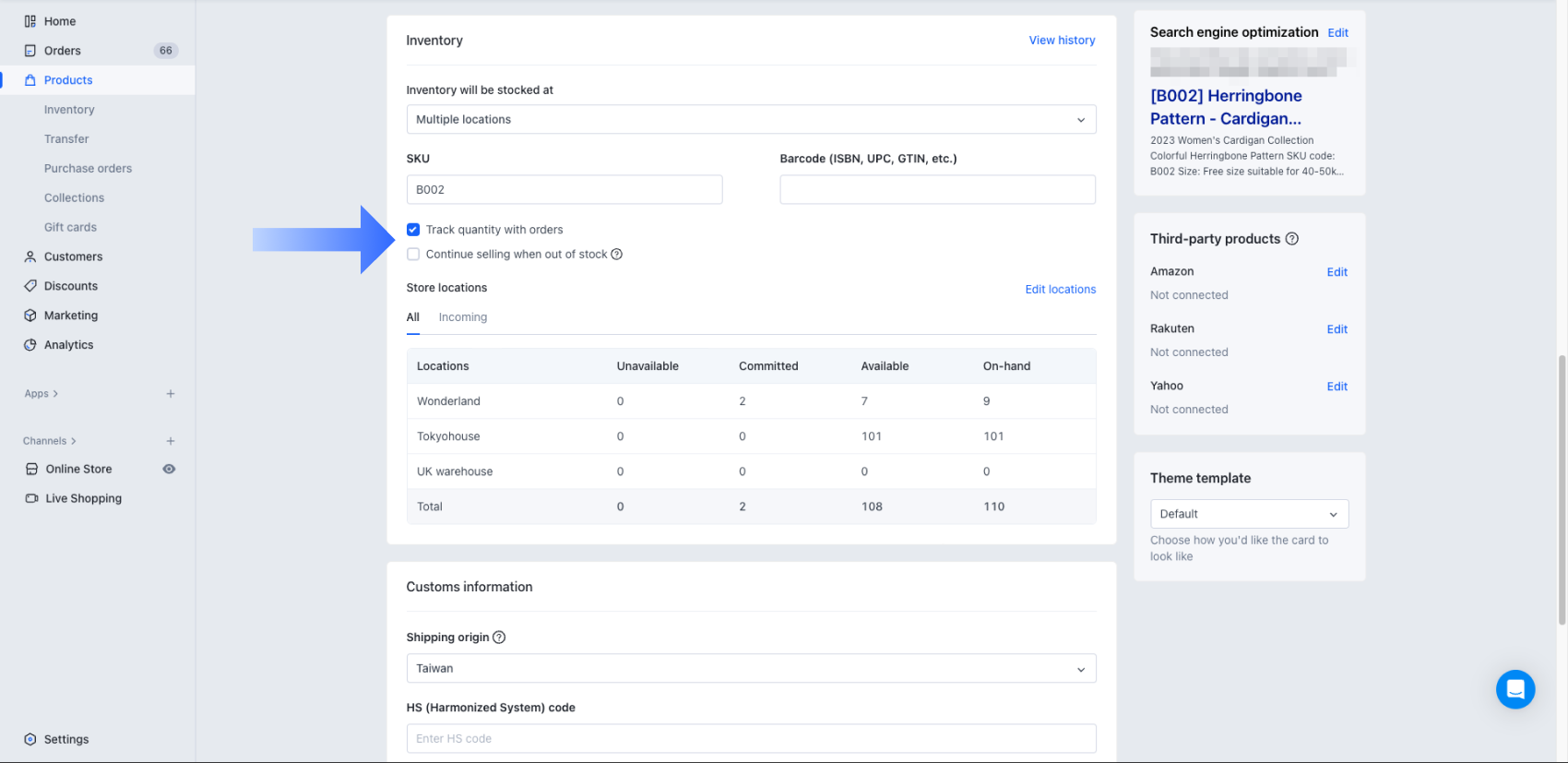This screenshot has width=1568, height=763.
Task: Toggle Online Store eye visibility icon
Action: pyautogui.click(x=169, y=469)
